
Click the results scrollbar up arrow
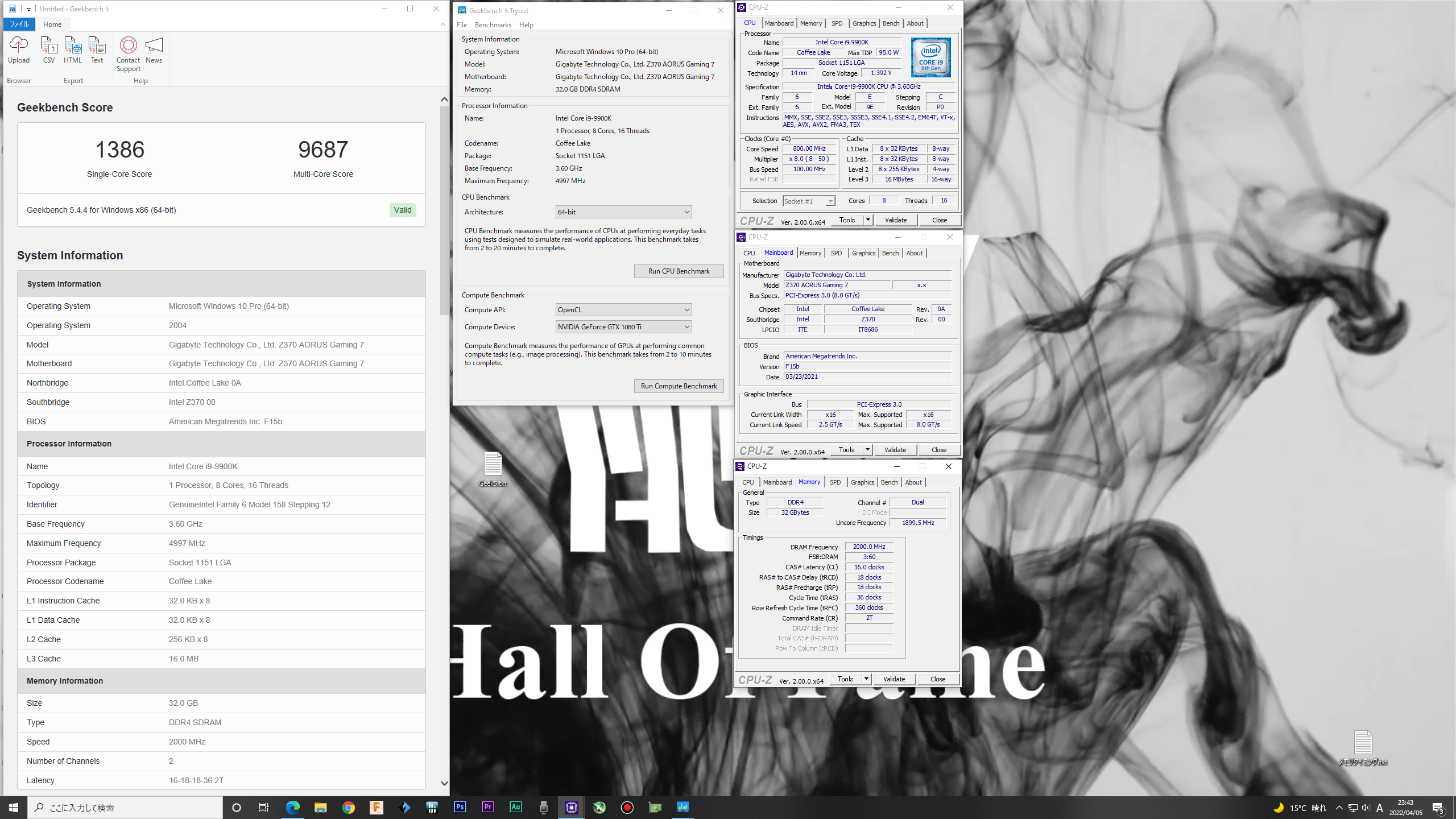pyautogui.click(x=444, y=100)
